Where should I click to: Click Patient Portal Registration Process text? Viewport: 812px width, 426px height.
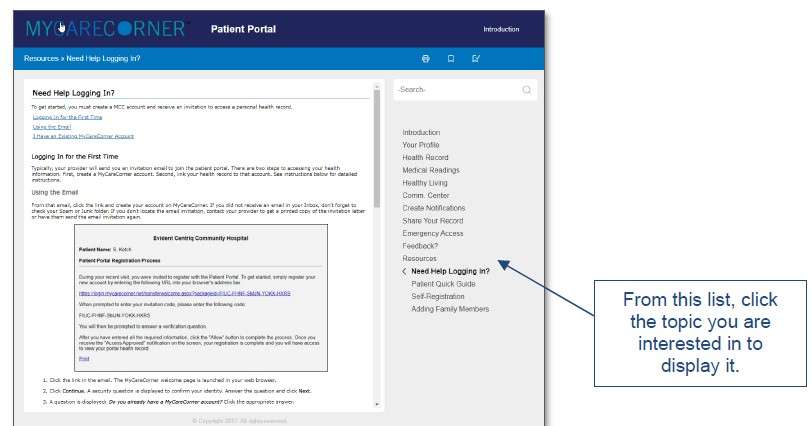(x=120, y=260)
